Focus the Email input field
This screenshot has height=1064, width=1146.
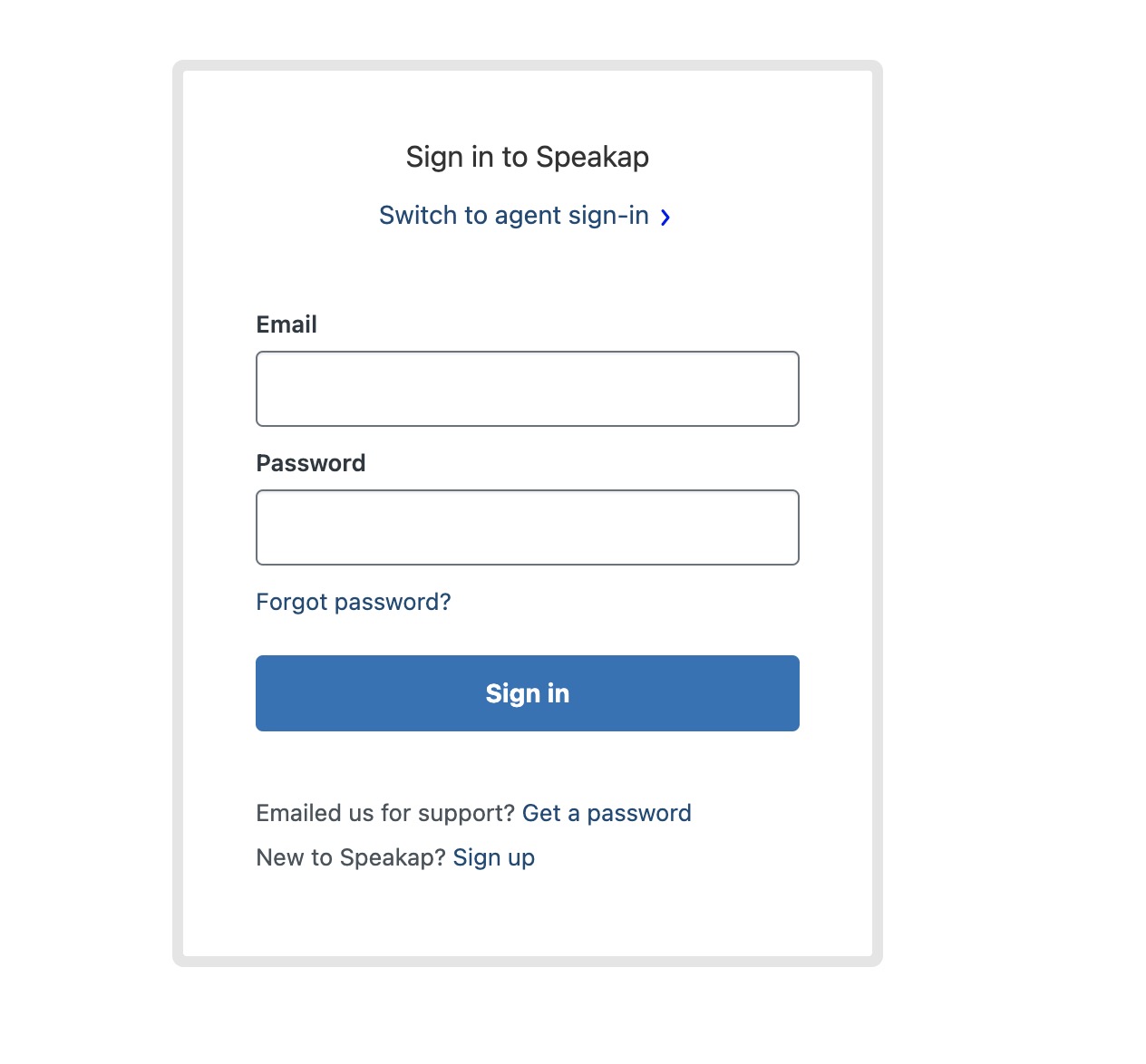tap(528, 389)
